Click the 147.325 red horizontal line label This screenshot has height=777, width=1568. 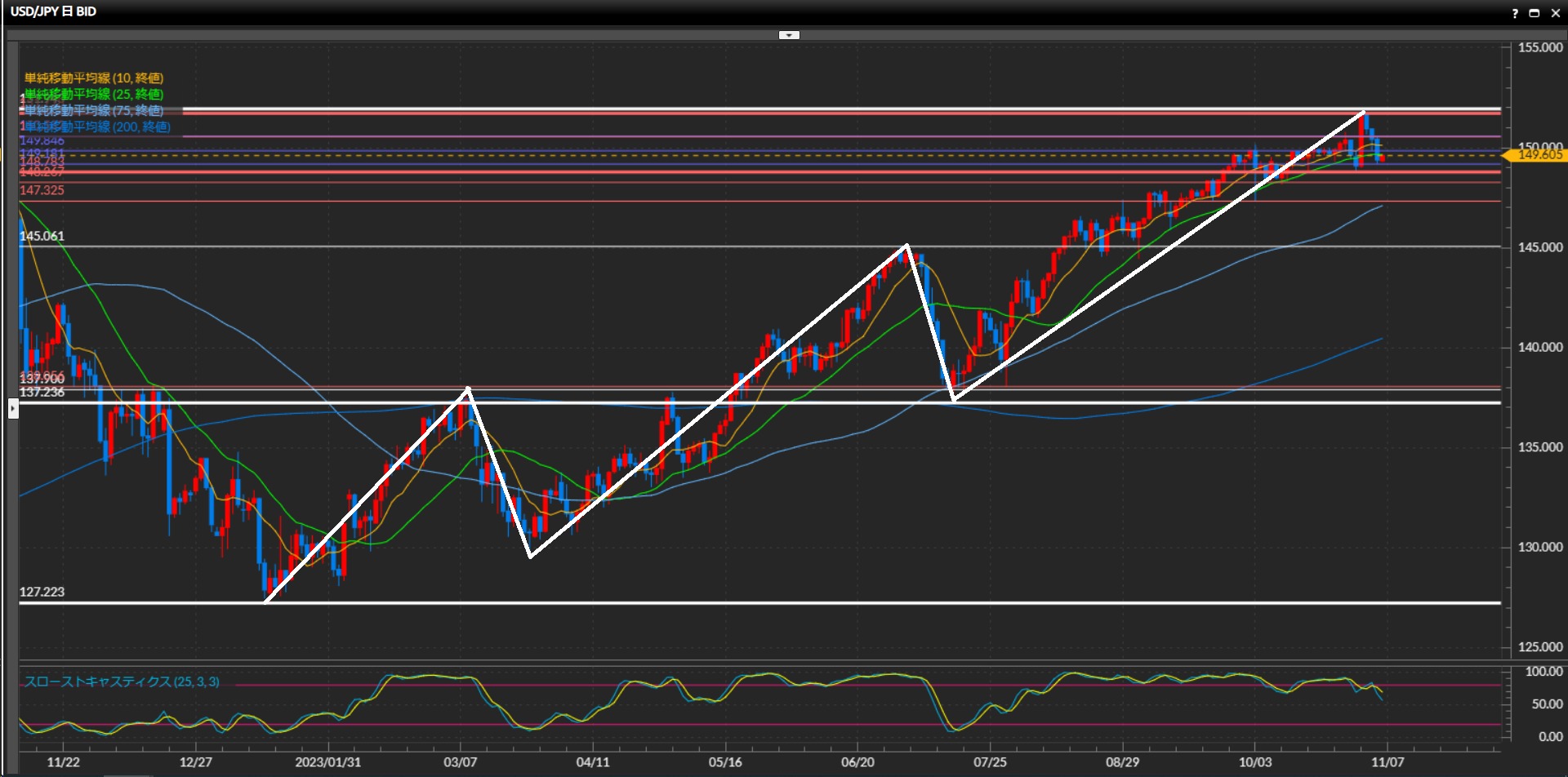pyautogui.click(x=42, y=191)
